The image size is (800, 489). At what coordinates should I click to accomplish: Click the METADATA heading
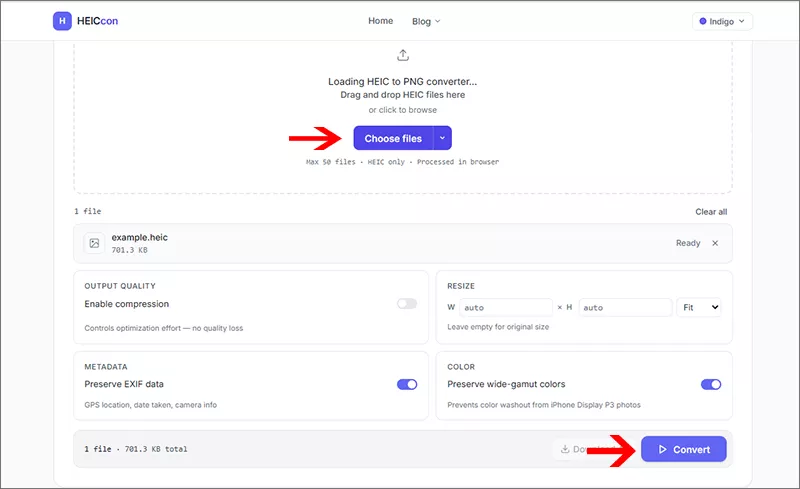pyautogui.click(x=106, y=366)
